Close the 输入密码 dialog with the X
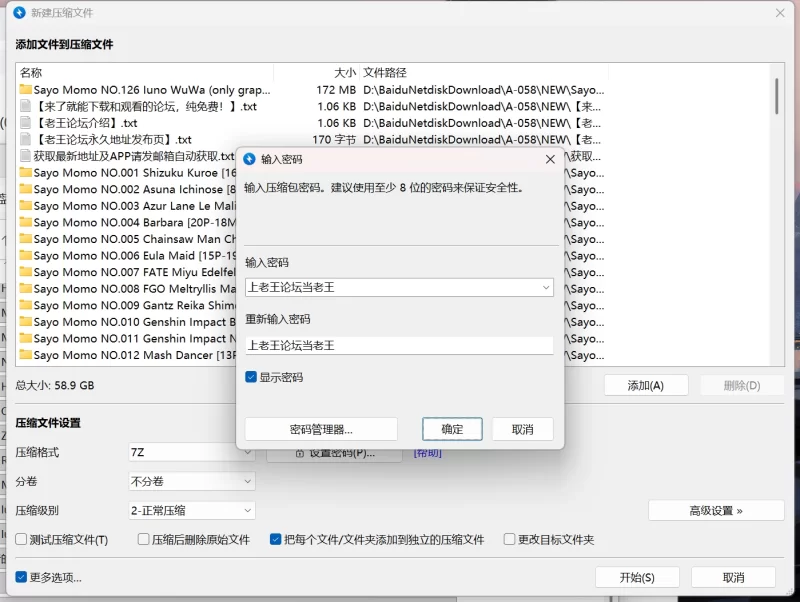The image size is (800, 602). 550,159
